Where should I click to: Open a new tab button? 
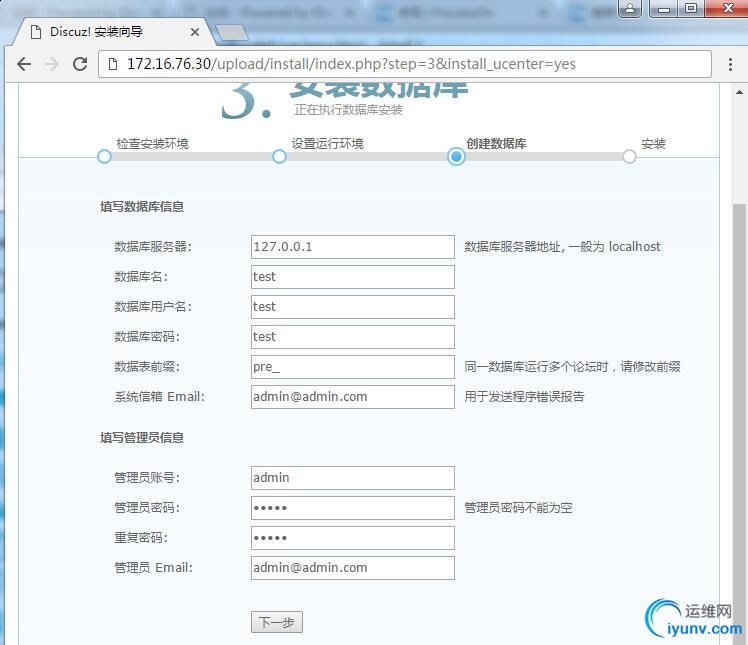coord(231,32)
